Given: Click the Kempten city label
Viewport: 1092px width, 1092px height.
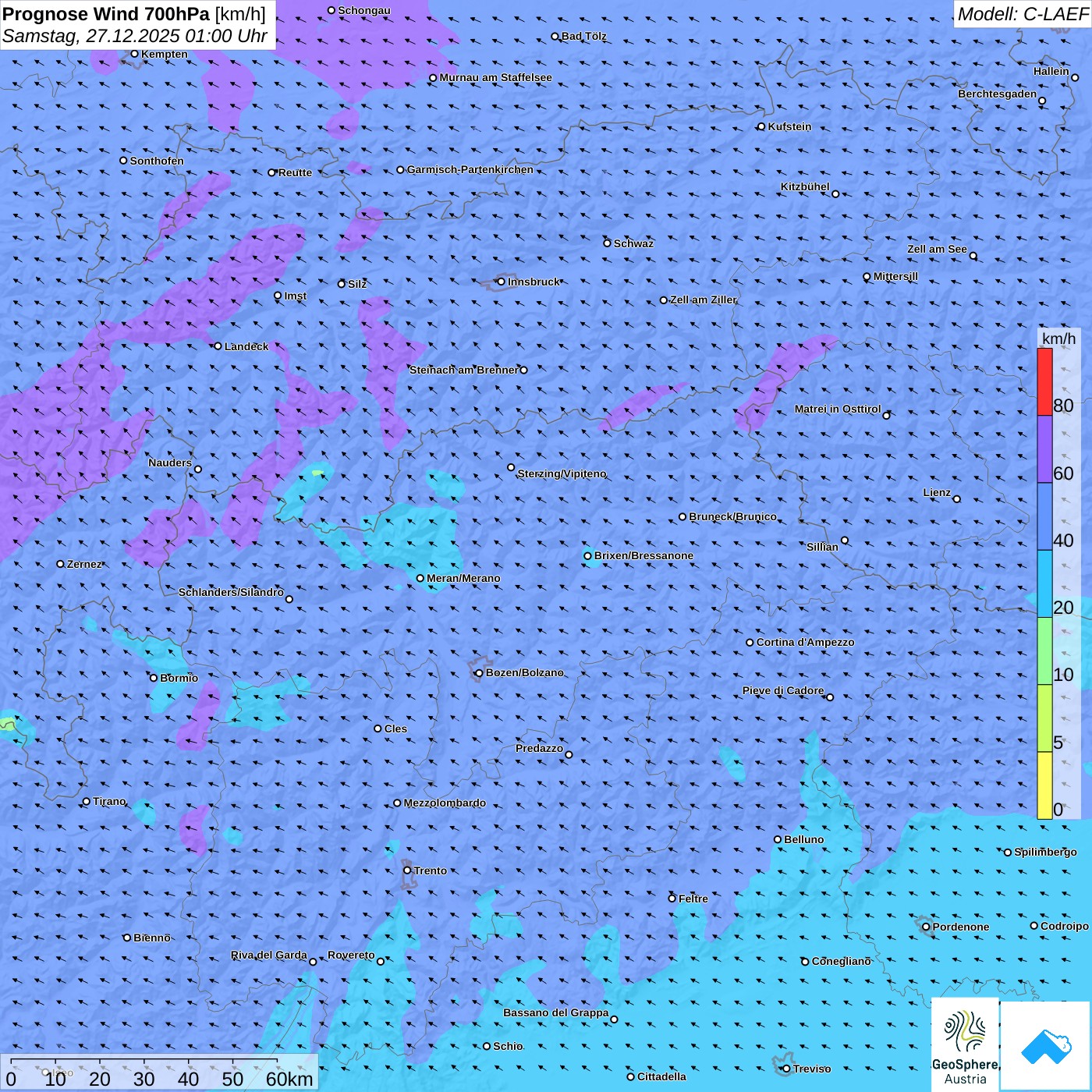Looking at the screenshot, I should pos(165,54).
